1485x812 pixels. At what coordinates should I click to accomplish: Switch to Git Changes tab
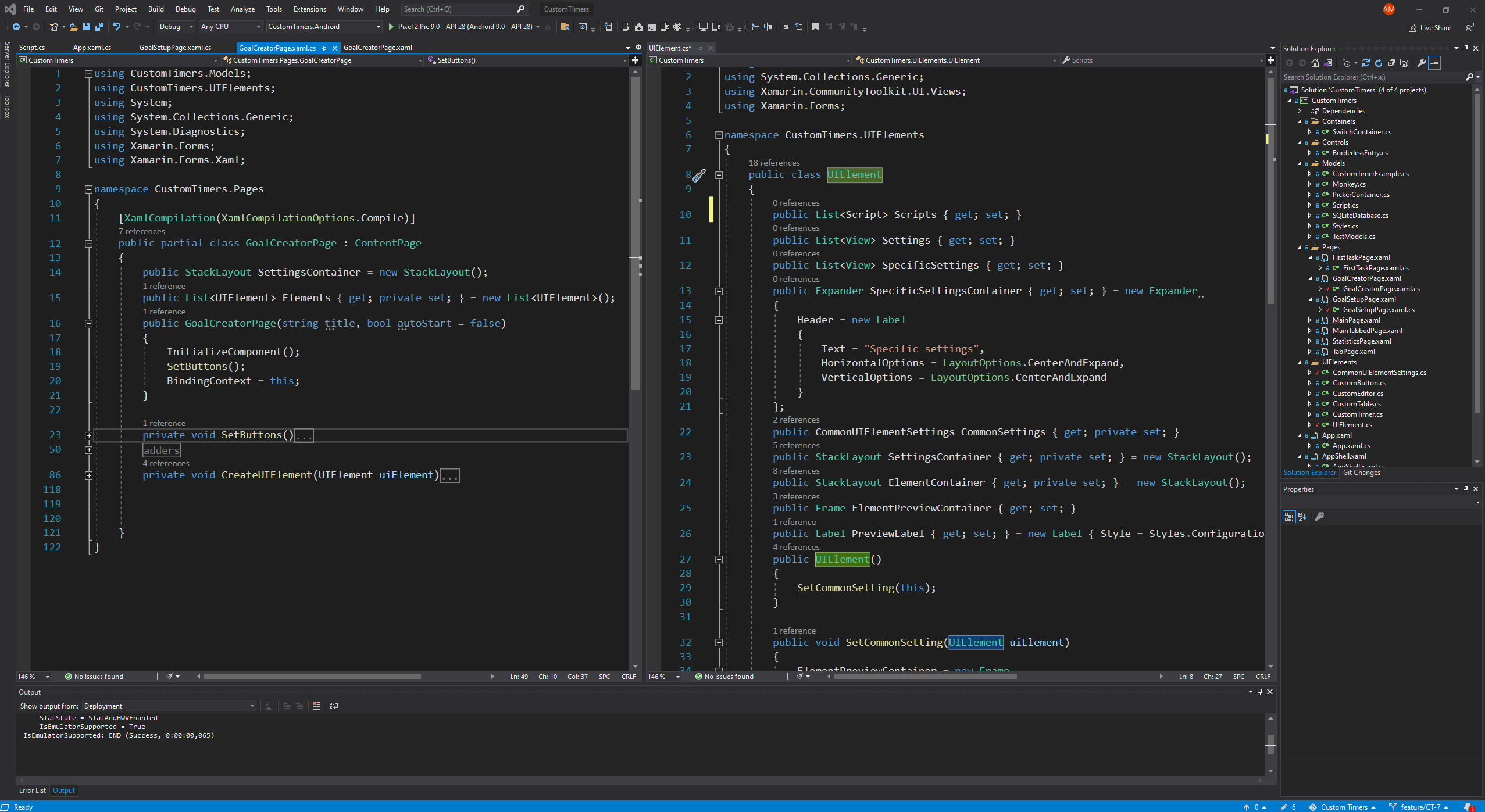tap(1361, 473)
